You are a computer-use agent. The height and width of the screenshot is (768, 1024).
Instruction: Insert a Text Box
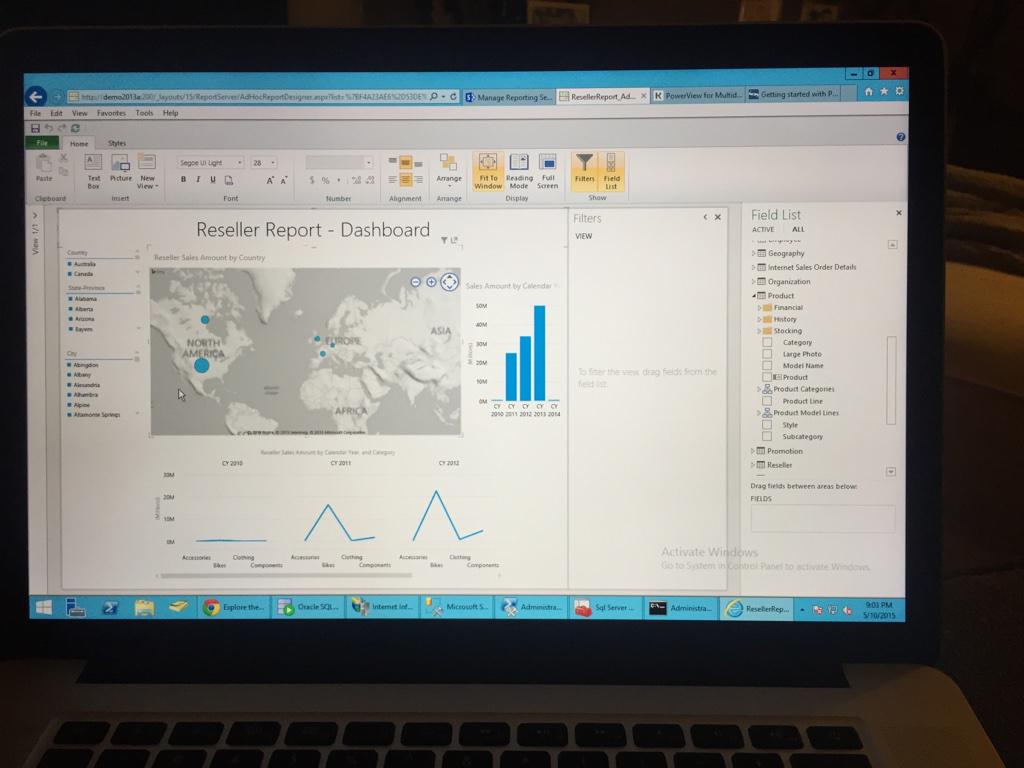(x=93, y=171)
